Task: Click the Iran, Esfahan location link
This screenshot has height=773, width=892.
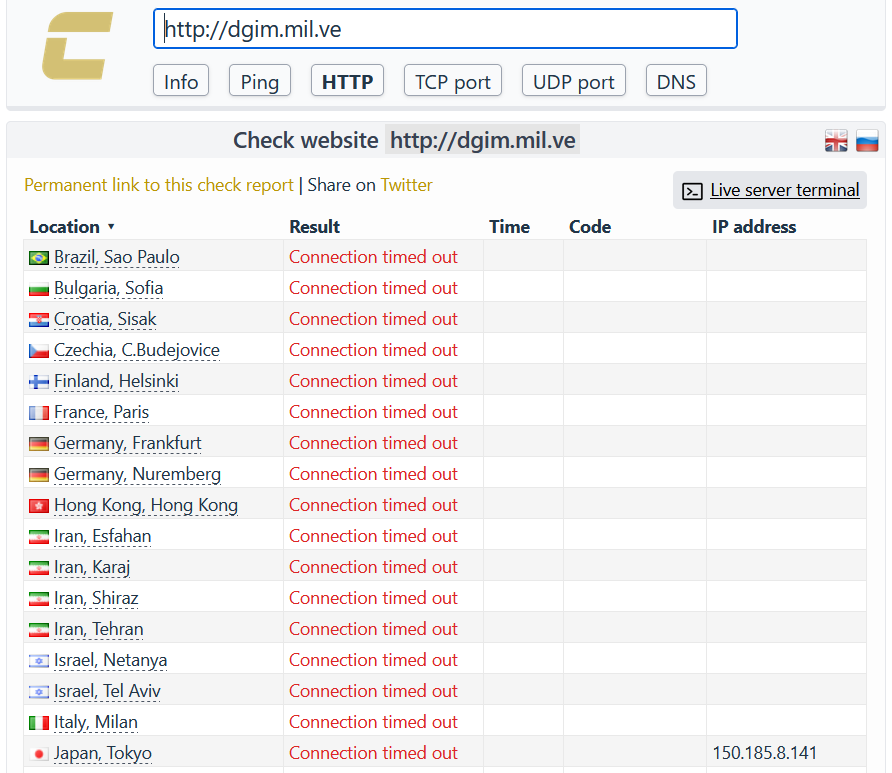Action: 102,536
